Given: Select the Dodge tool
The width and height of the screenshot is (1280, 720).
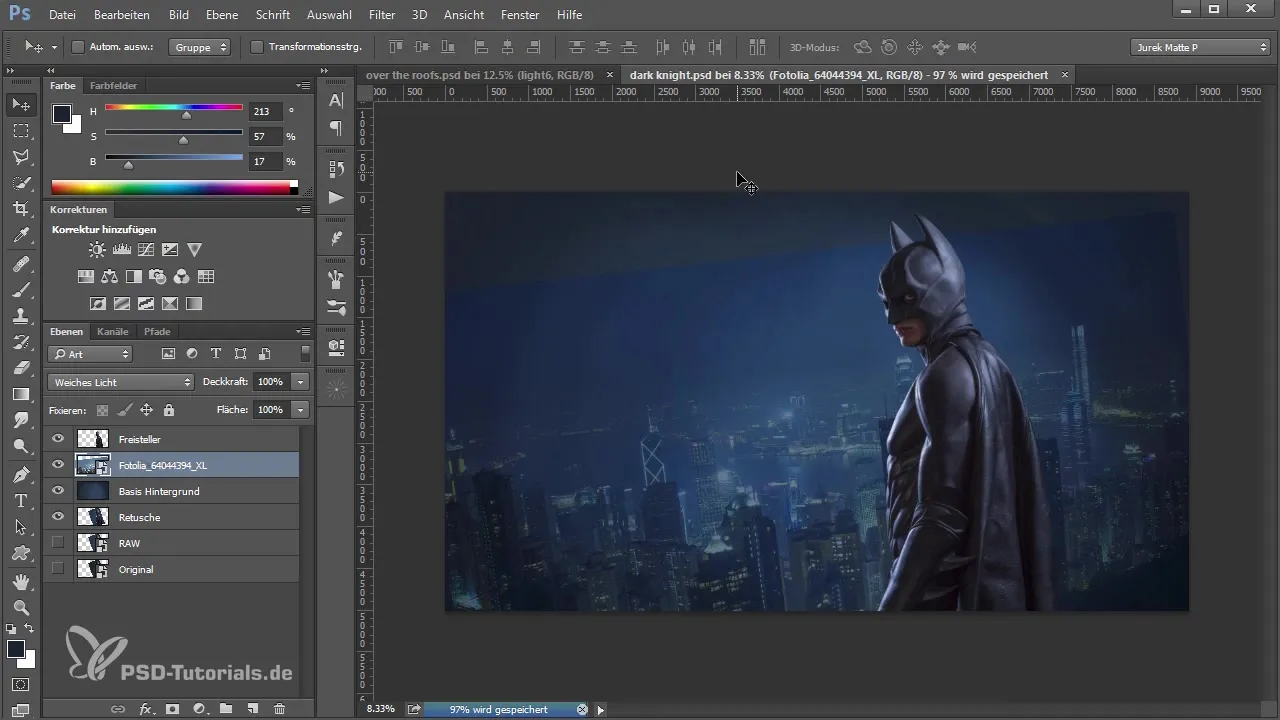Looking at the screenshot, I should [21, 446].
